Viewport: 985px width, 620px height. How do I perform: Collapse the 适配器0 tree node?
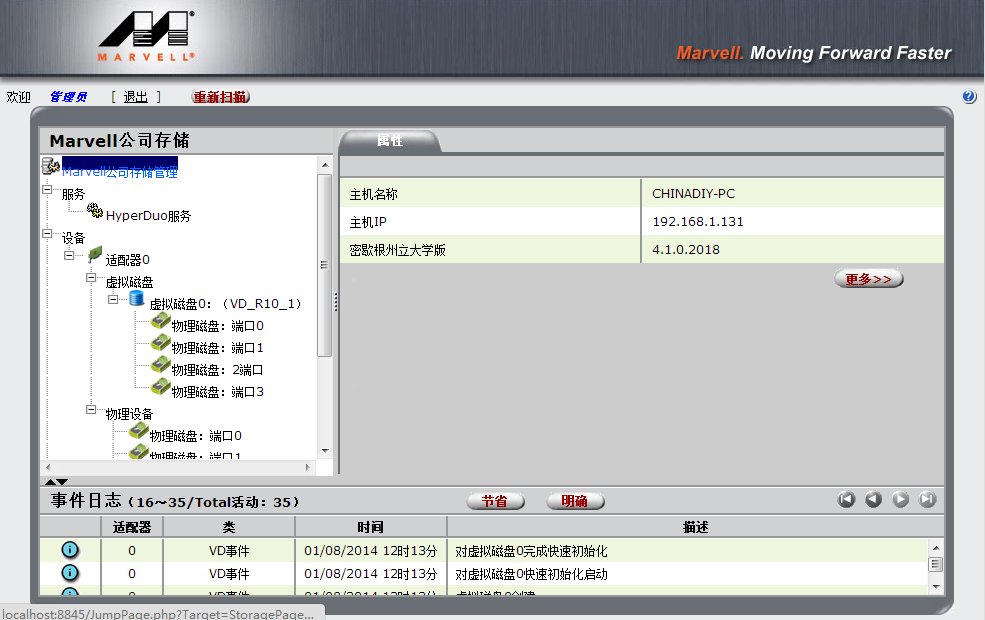pos(69,255)
